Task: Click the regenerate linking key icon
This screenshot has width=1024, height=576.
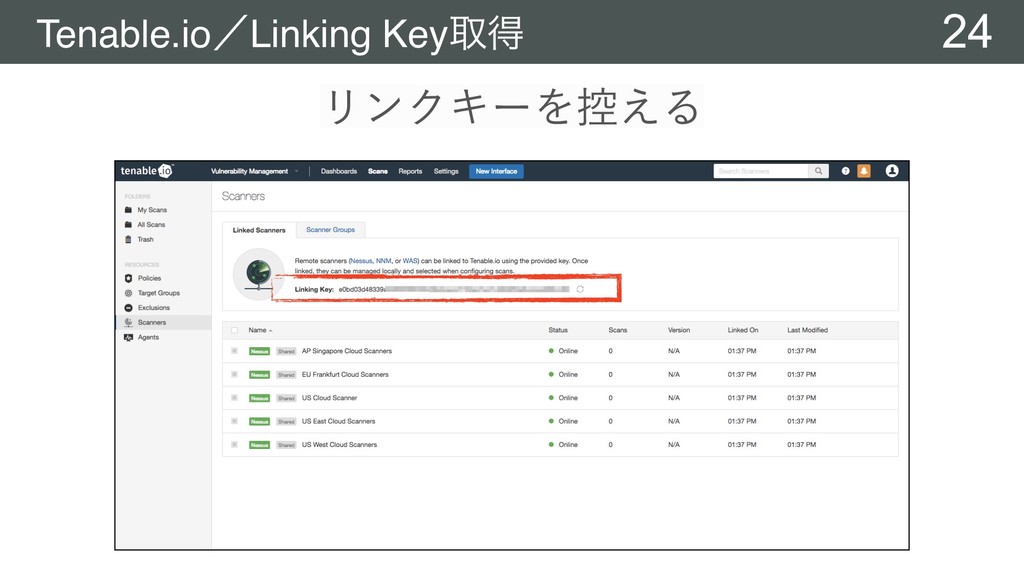Action: (580, 289)
